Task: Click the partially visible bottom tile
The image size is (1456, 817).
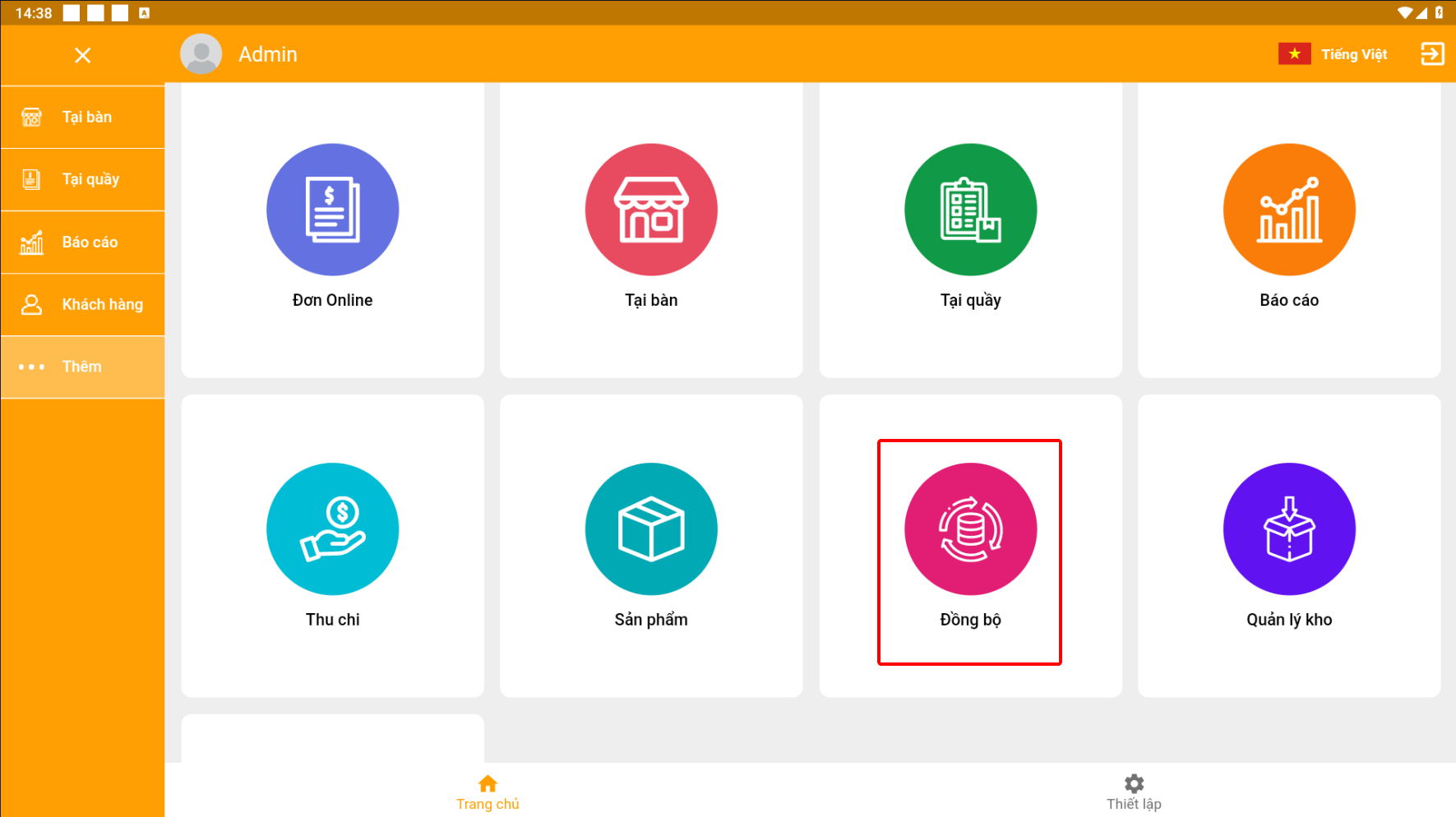Action: [332, 738]
